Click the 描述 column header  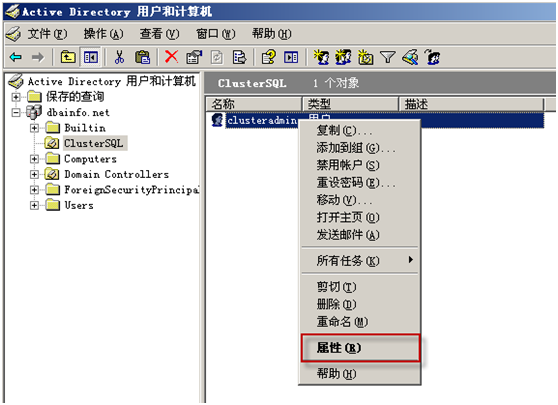point(471,104)
